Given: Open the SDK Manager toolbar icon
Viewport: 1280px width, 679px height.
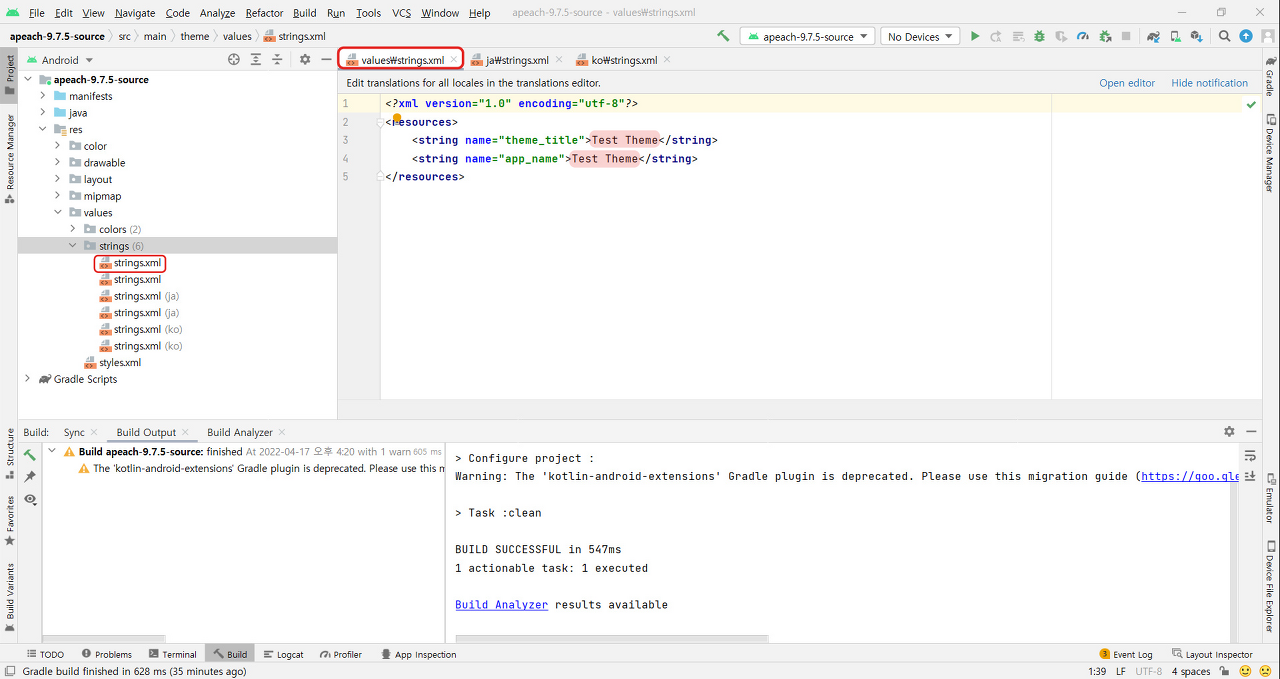Looking at the screenshot, I should point(1196,36).
